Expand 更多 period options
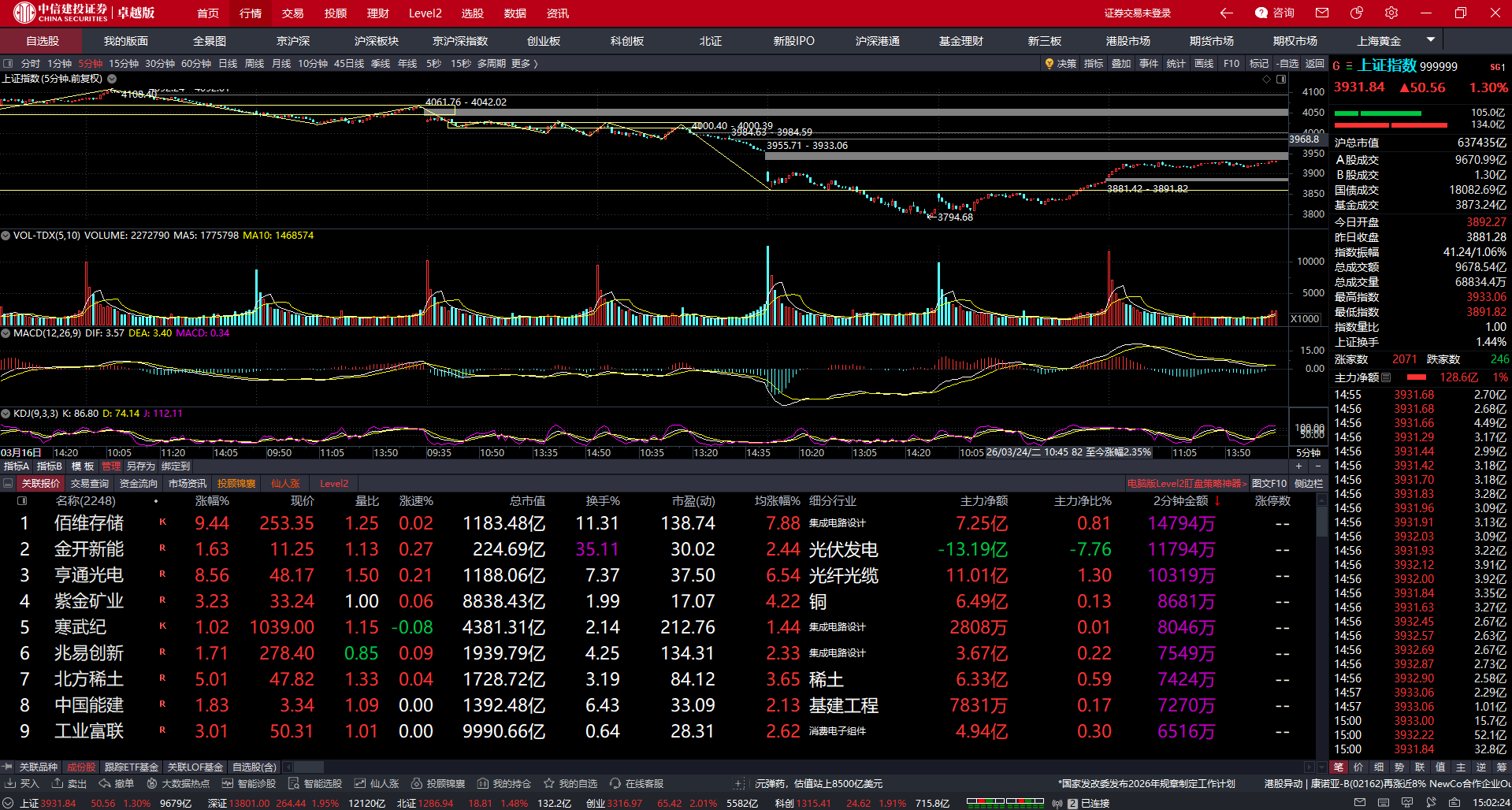 [x=525, y=64]
